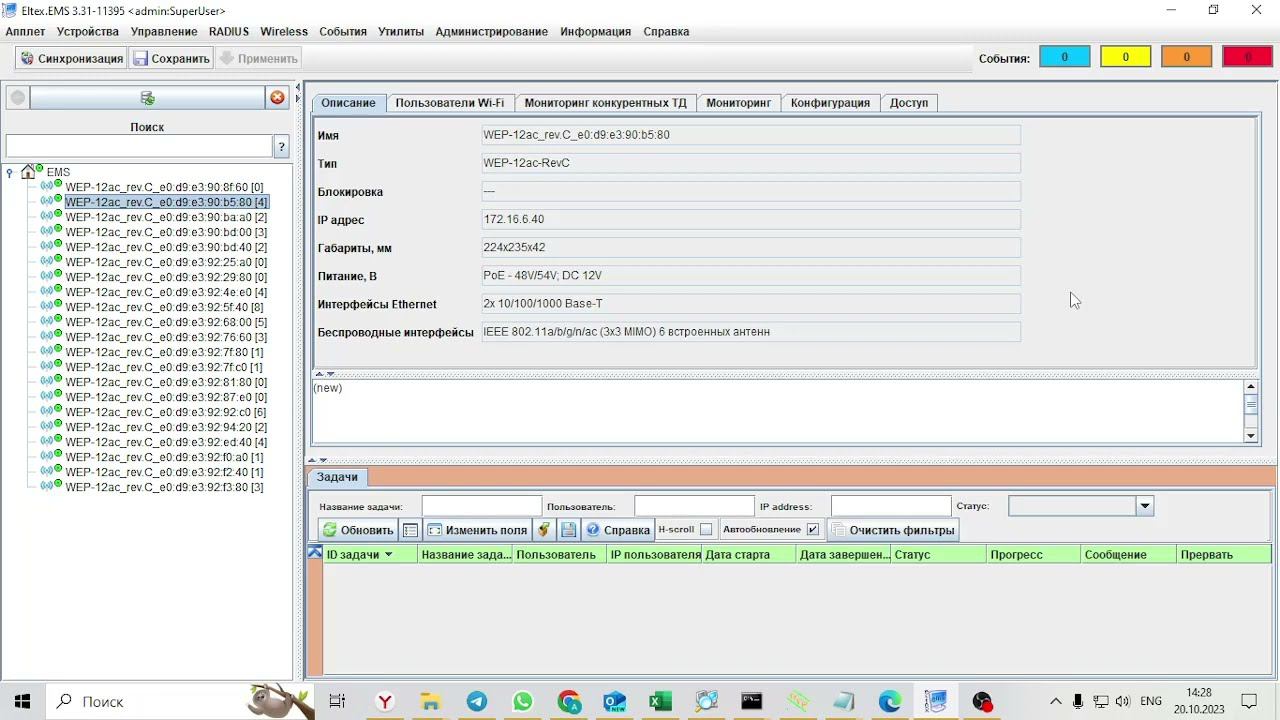Open the Задачи tab
This screenshot has height=720, width=1280.
[x=337, y=478]
